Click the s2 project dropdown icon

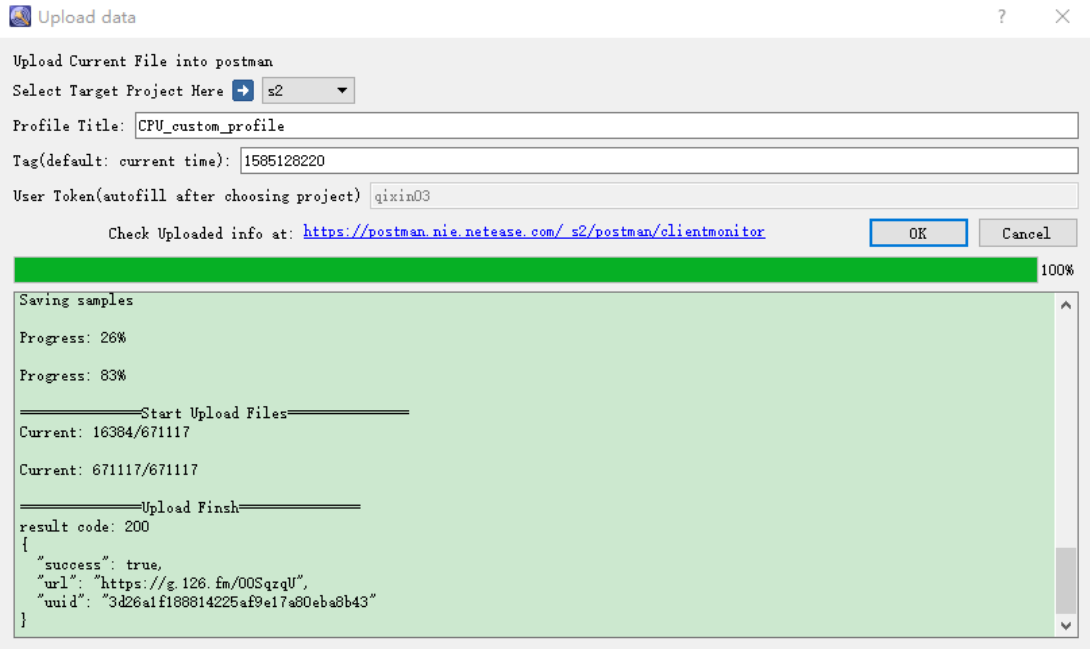(341, 90)
